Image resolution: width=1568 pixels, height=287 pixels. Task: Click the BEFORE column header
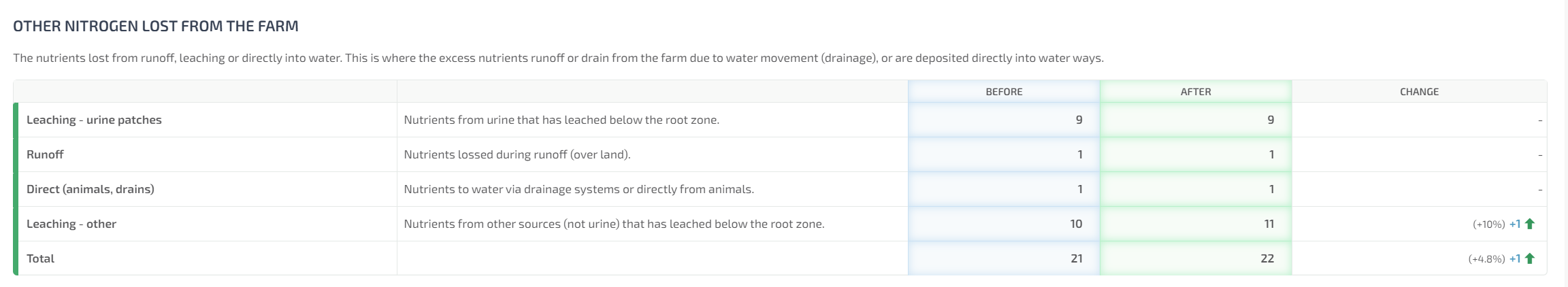pyautogui.click(x=1004, y=92)
